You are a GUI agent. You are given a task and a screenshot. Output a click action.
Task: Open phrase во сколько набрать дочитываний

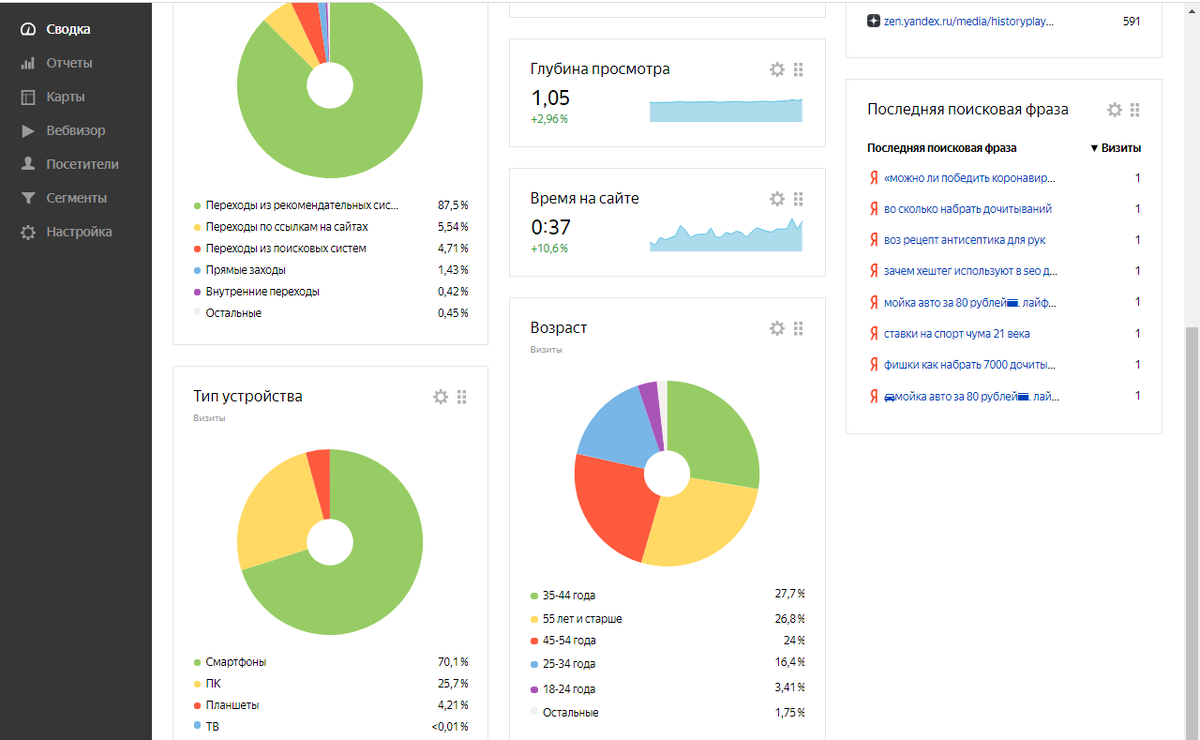(968, 209)
